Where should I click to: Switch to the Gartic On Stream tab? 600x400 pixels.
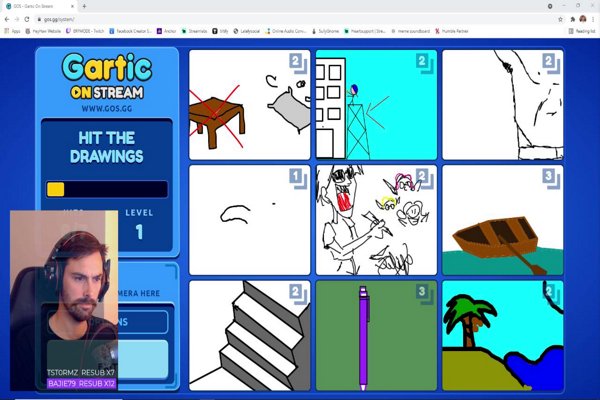coord(38,6)
